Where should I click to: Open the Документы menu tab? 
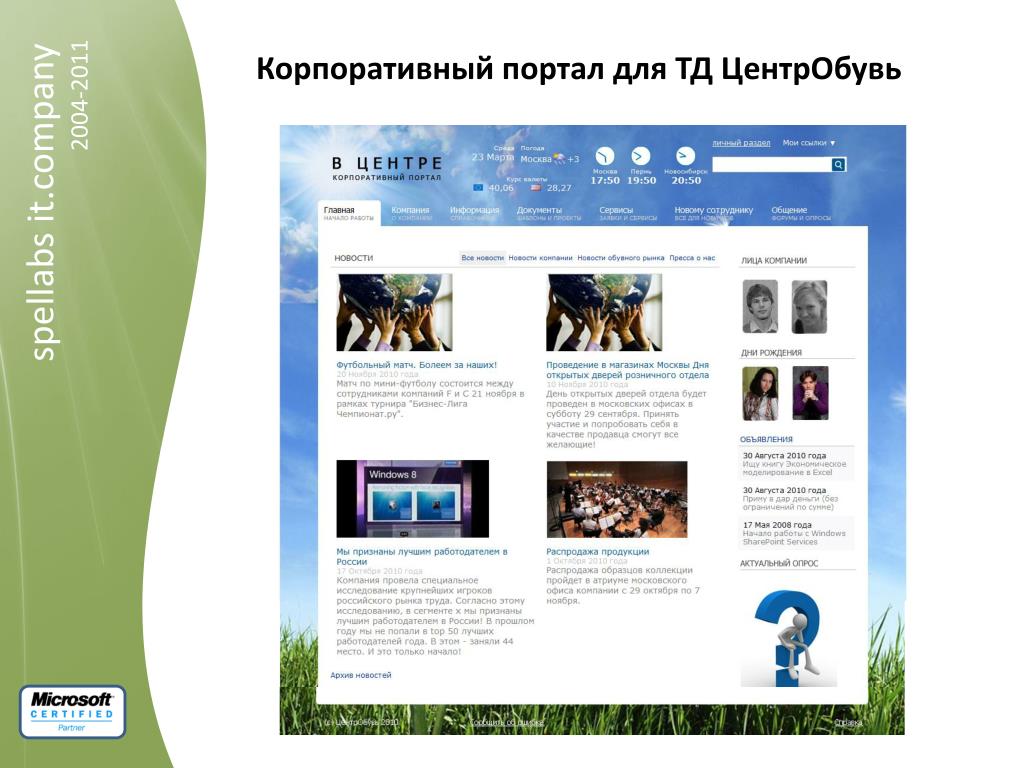549,214
